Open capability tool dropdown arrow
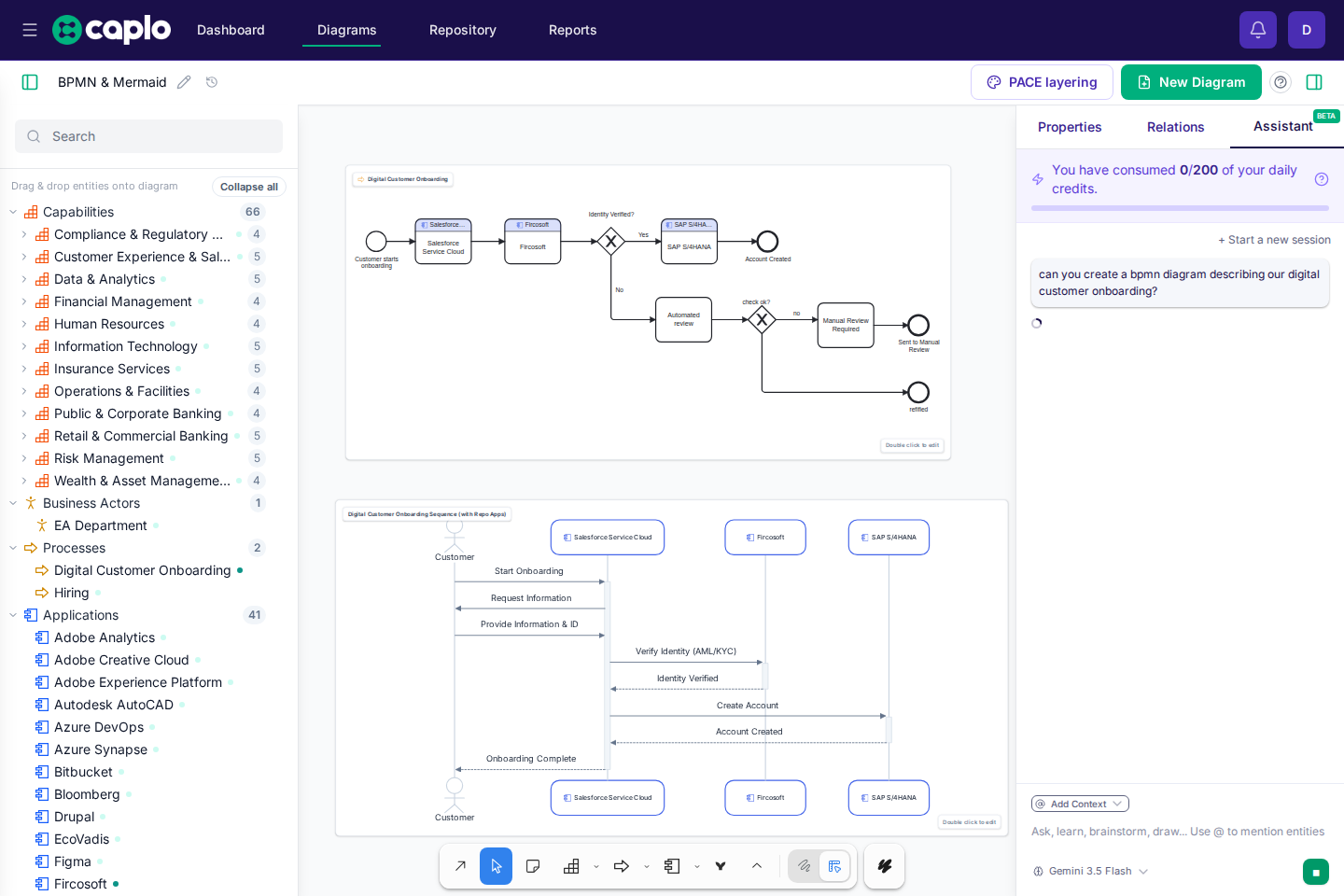 tap(596, 867)
